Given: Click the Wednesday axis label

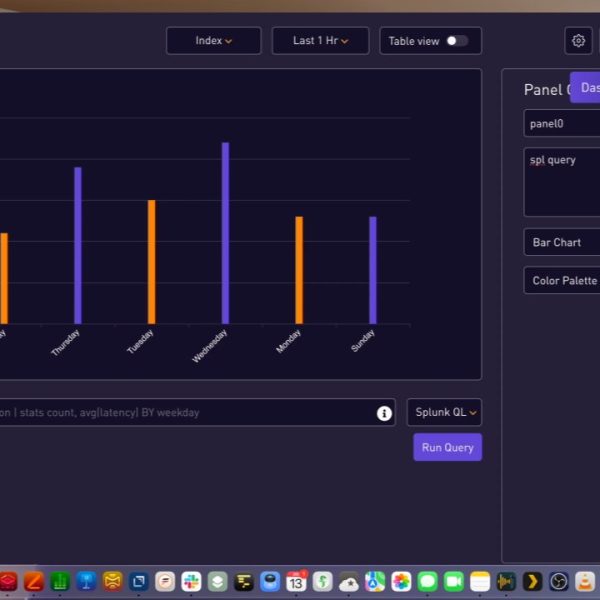Looking at the screenshot, I should tap(210, 346).
